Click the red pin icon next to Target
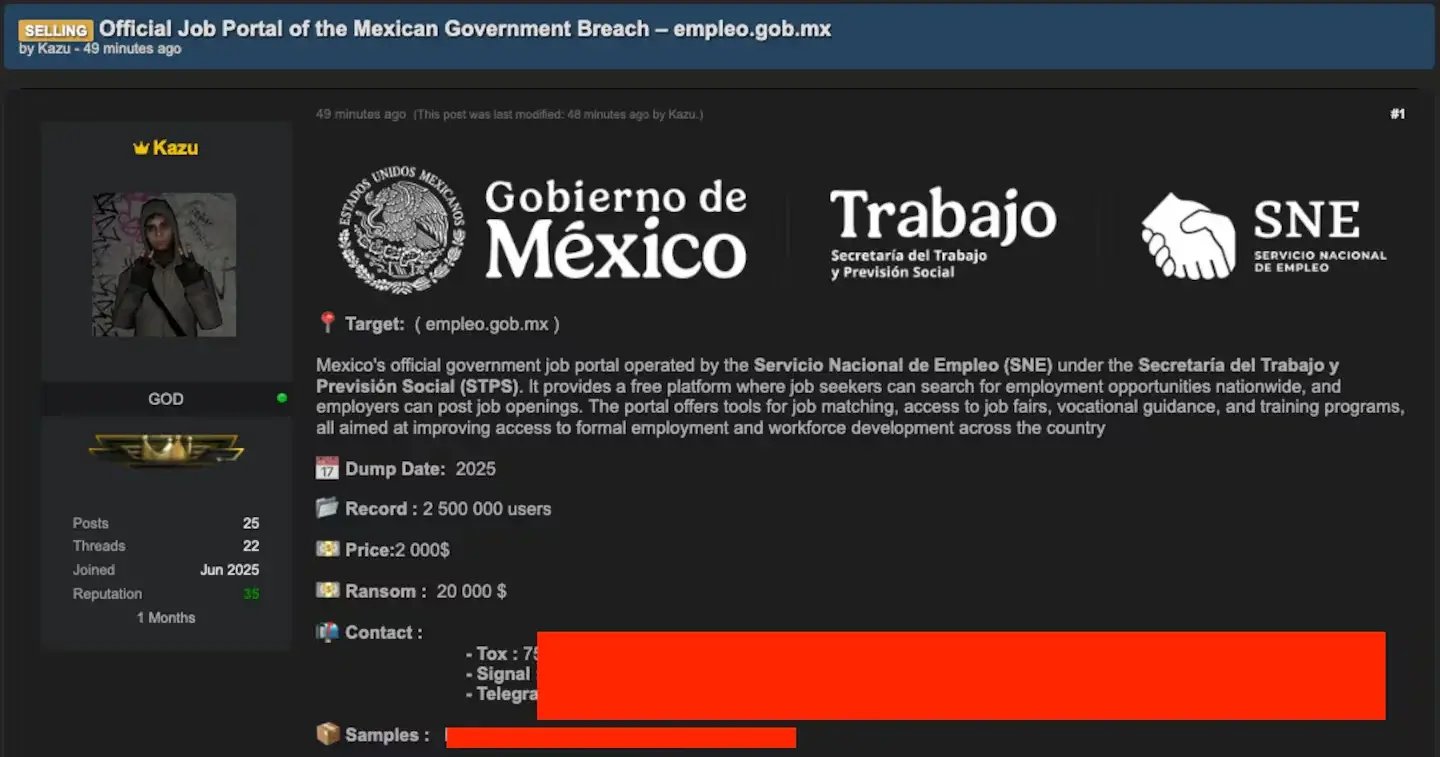This screenshot has width=1440, height=757. click(x=327, y=323)
